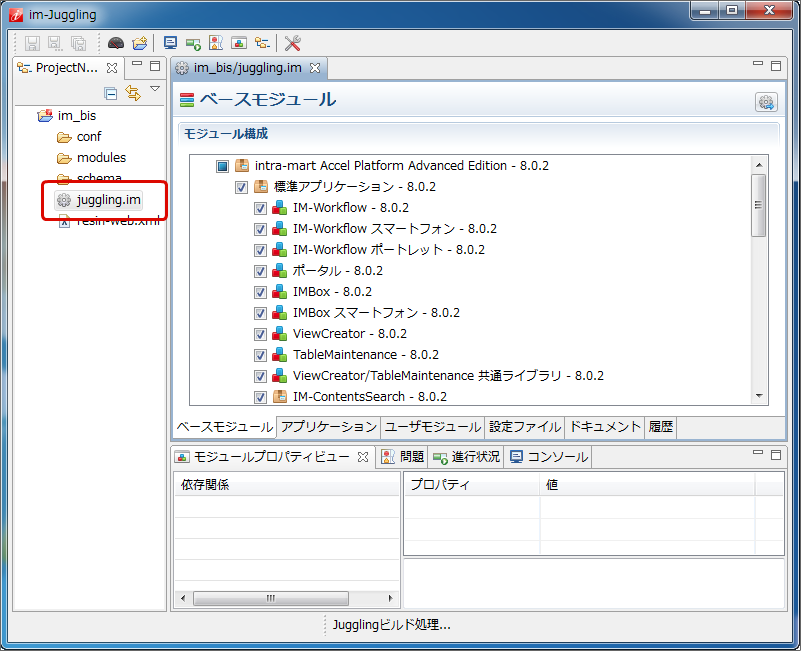This screenshot has height=651, width=801.
Task: Toggle Link with Editor in Project Navigator
Action: pyautogui.click(x=133, y=93)
